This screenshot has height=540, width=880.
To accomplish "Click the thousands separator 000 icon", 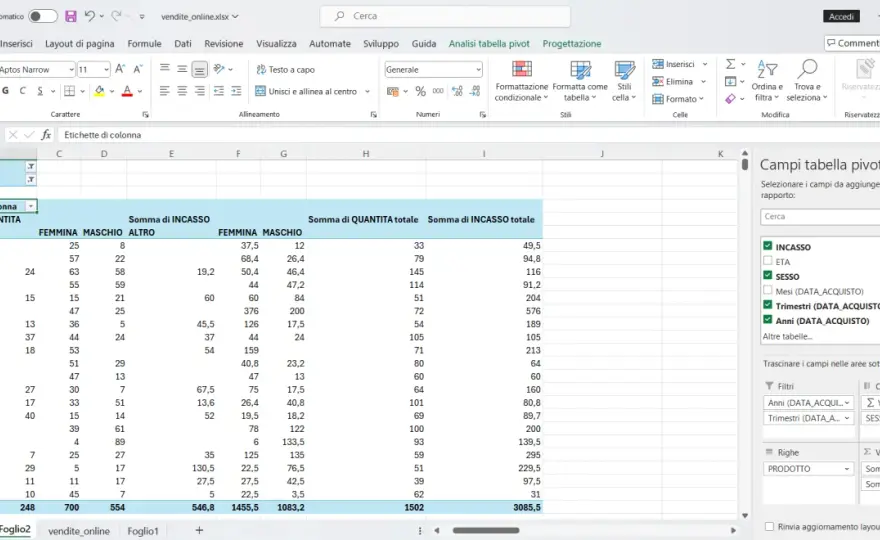I will click(x=438, y=91).
